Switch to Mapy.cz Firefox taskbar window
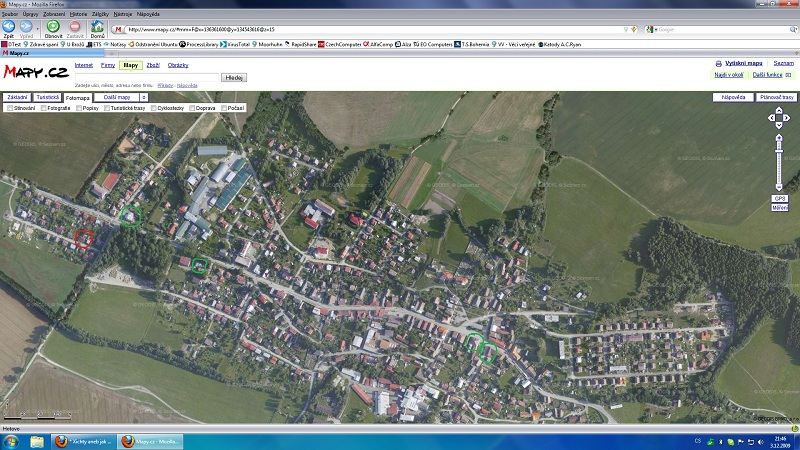This screenshot has width=800, height=450. (x=151, y=441)
